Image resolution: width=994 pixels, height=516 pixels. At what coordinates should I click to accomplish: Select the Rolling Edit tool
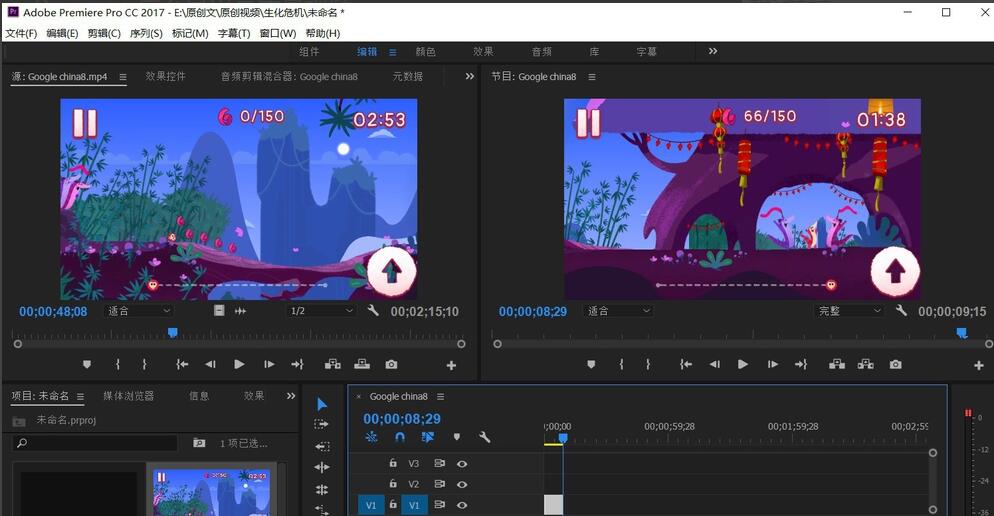click(x=322, y=467)
